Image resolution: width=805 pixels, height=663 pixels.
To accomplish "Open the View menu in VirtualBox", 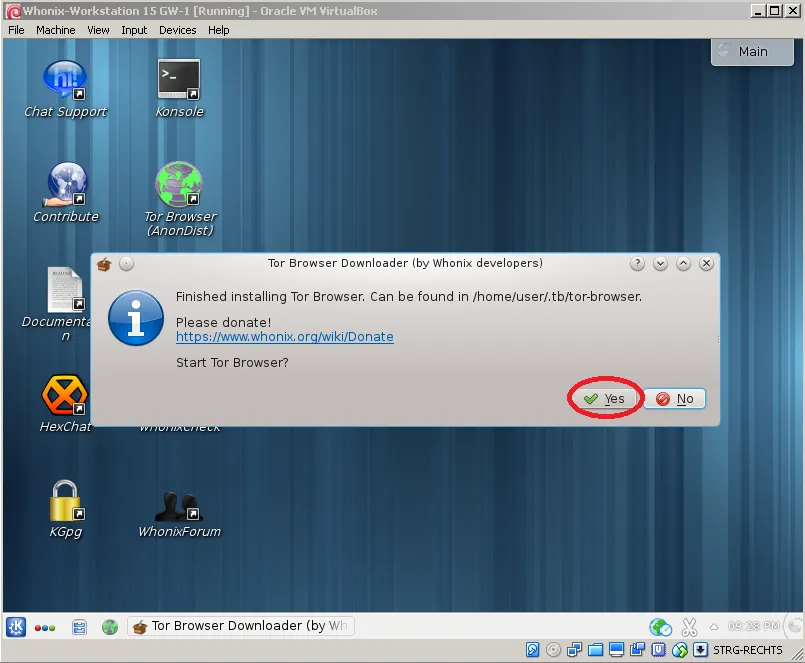I will (x=98, y=30).
